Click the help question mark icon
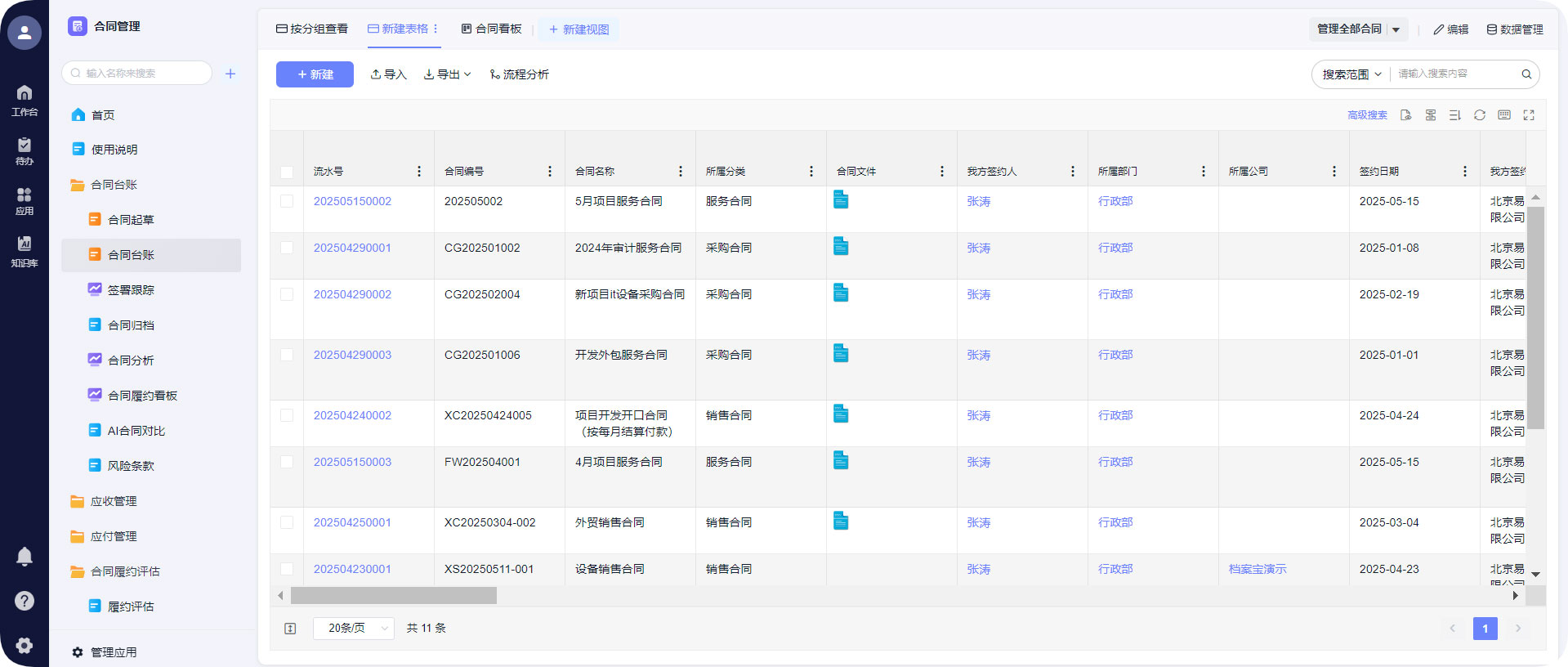 pyautogui.click(x=25, y=601)
